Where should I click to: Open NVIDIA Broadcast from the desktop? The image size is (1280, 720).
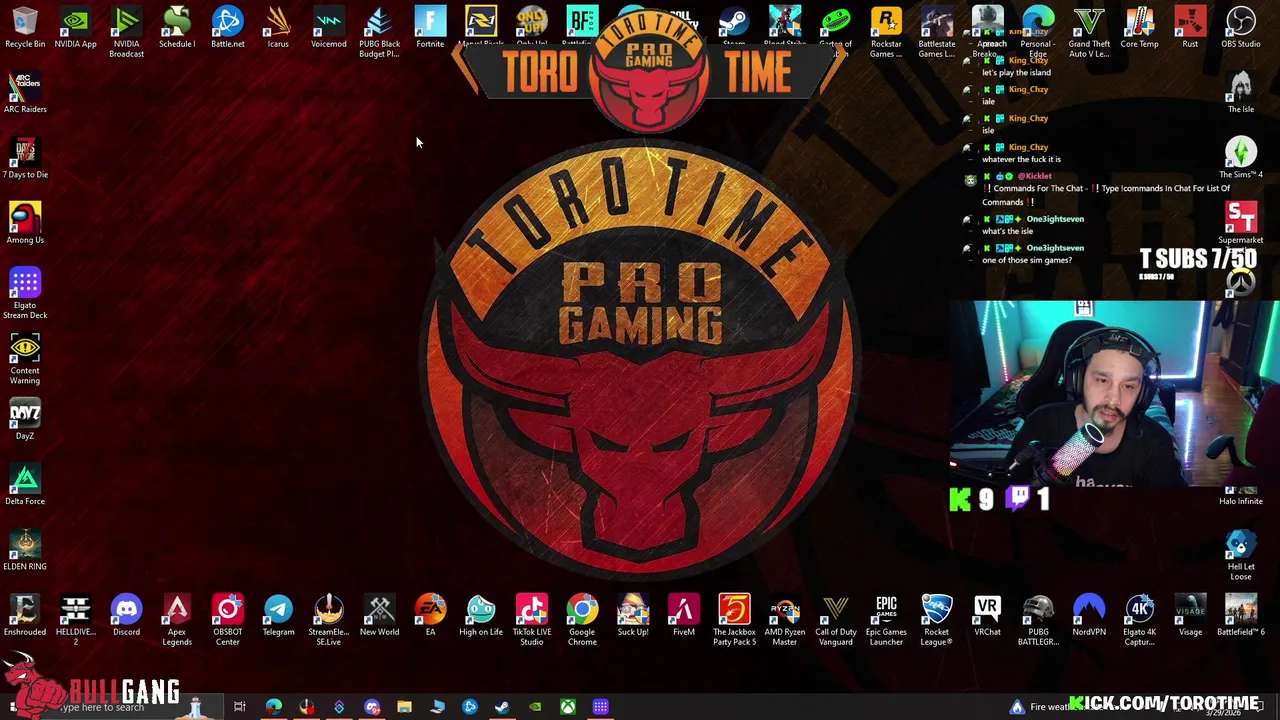click(126, 32)
